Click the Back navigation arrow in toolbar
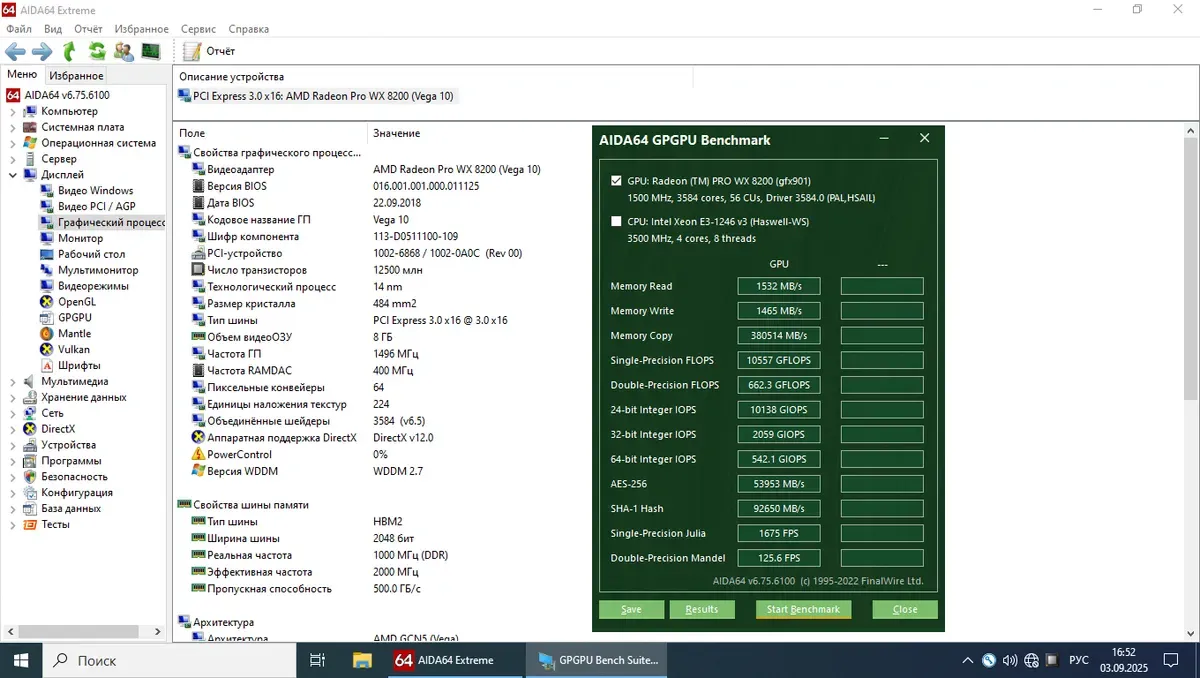This screenshot has height=678, width=1200. coord(16,51)
